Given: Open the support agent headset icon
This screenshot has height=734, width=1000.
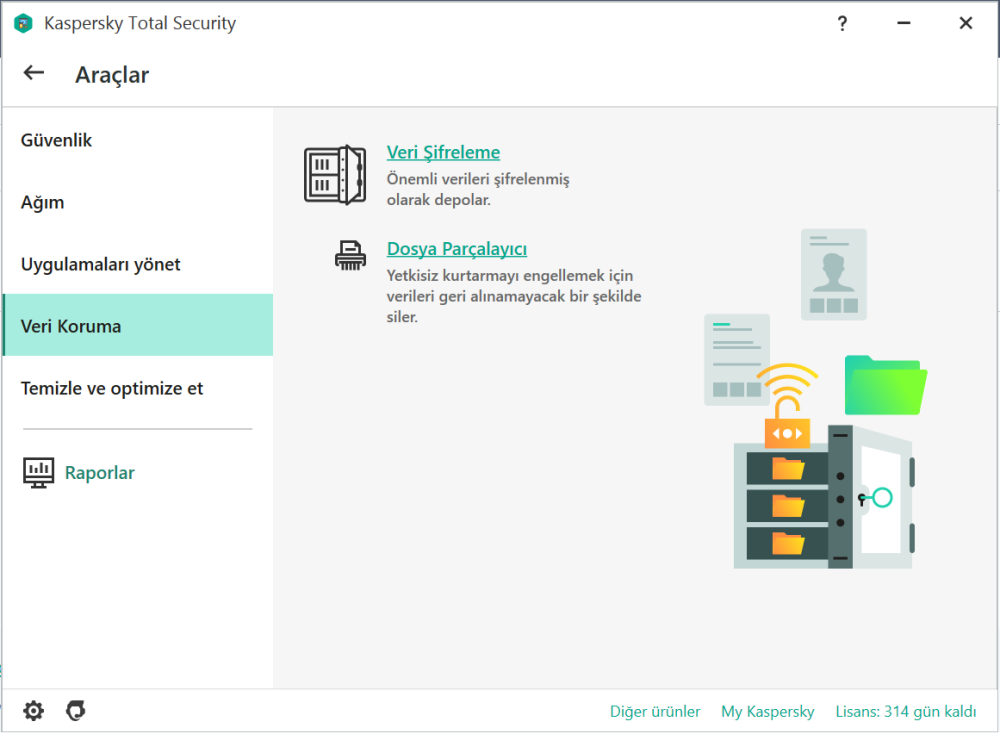Looking at the screenshot, I should pos(76,710).
